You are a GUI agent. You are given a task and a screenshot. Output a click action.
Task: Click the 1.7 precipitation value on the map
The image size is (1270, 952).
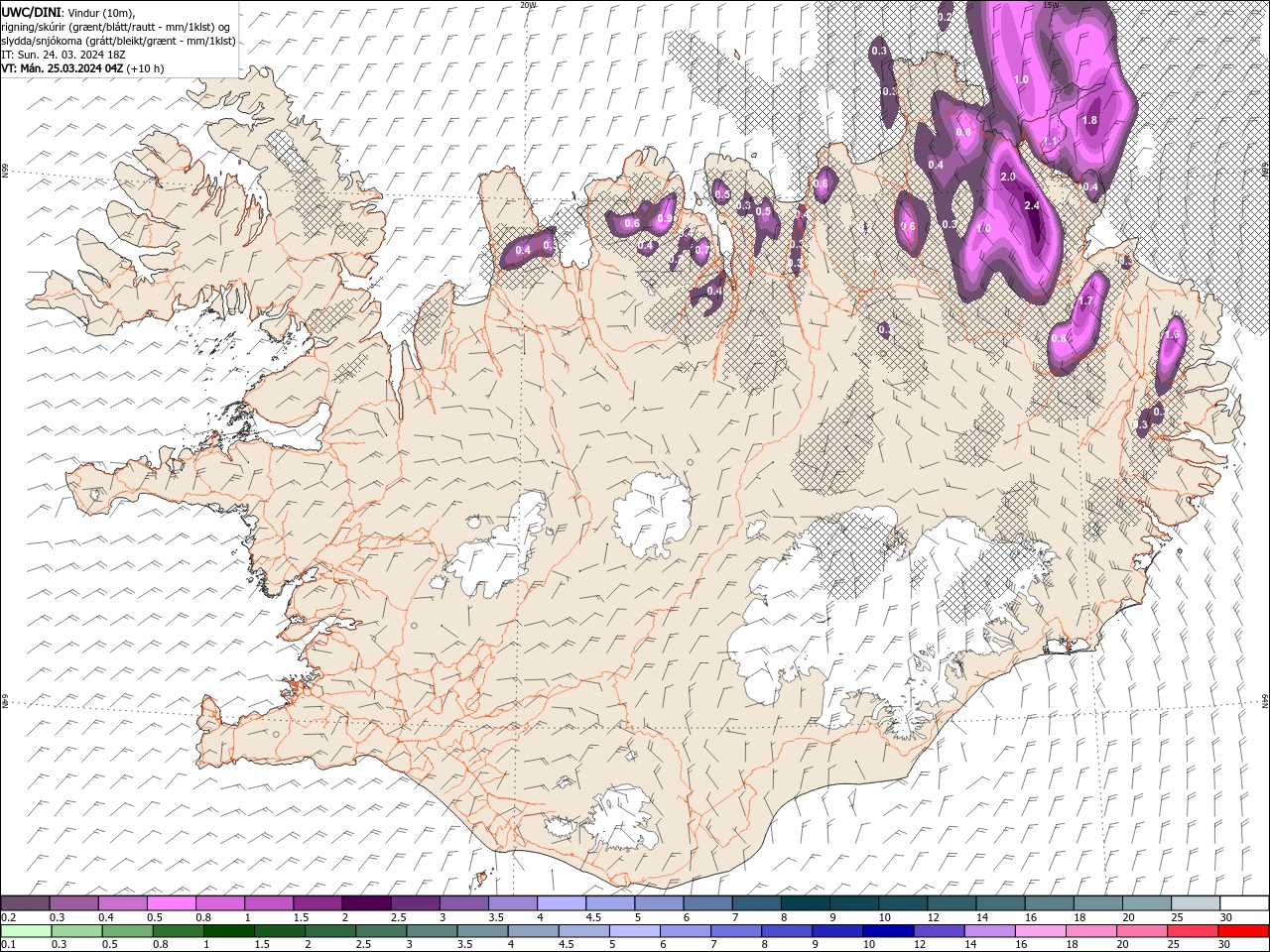[1085, 301]
